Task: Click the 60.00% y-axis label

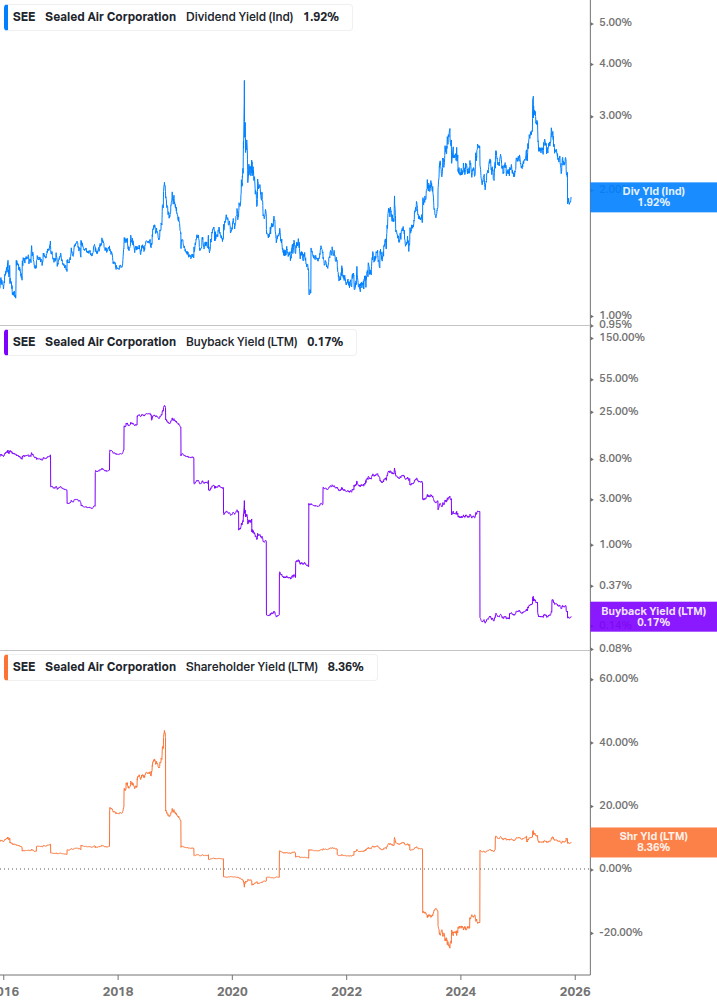Action: pos(618,679)
